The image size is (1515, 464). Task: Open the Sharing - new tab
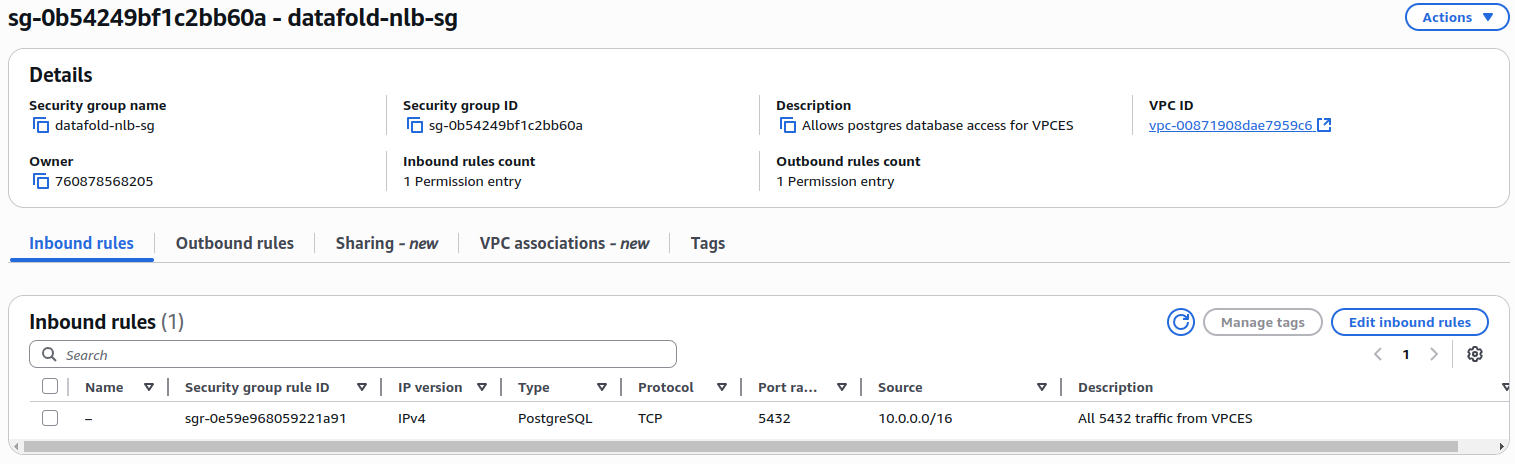pos(387,243)
